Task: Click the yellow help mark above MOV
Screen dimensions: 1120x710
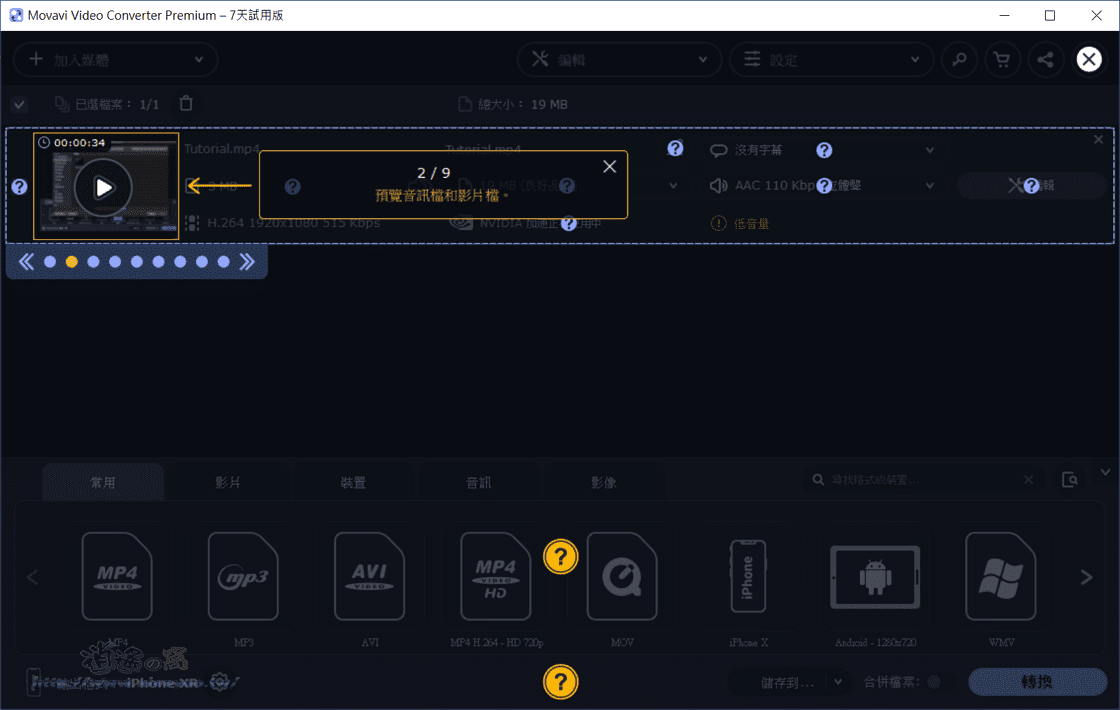Action: tap(561, 556)
